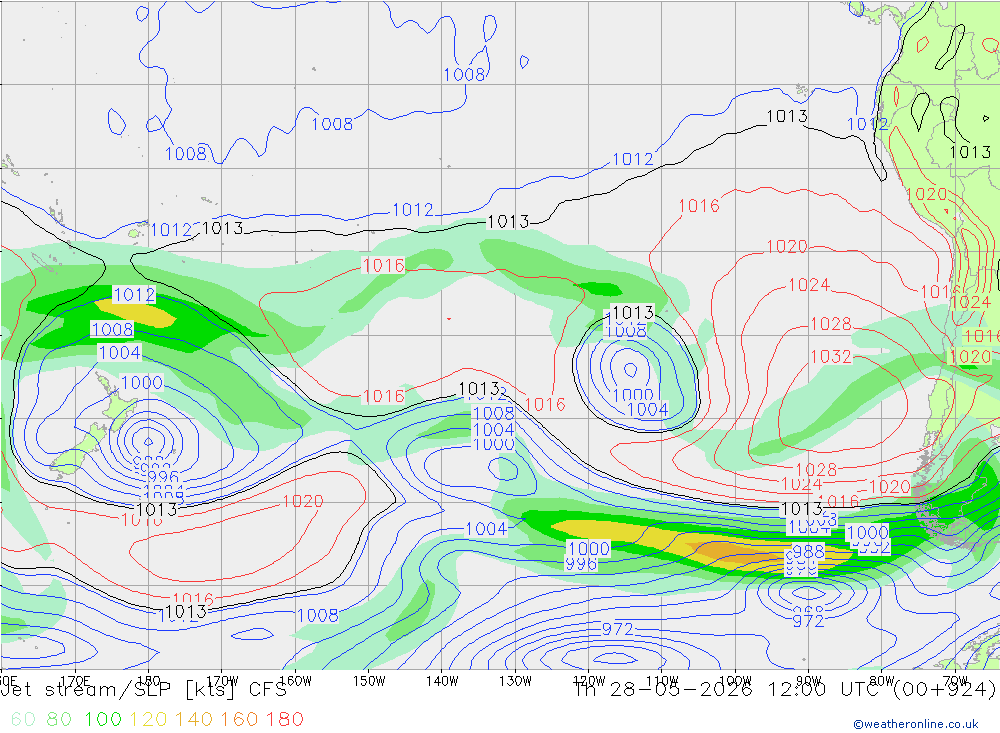This screenshot has width=1000, height=733.
Task: Click the 1013 label atop the closed low
Action: pyautogui.click(x=633, y=313)
